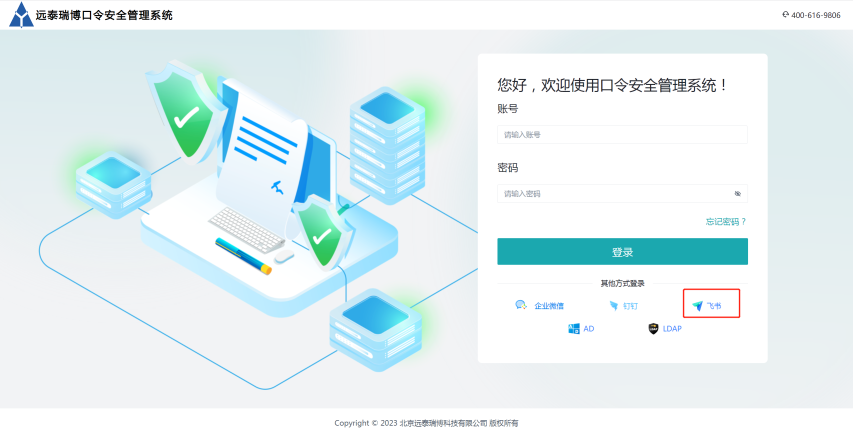Click the 飞书 paper plane icon
The width and height of the screenshot is (853, 437).
tap(697, 306)
